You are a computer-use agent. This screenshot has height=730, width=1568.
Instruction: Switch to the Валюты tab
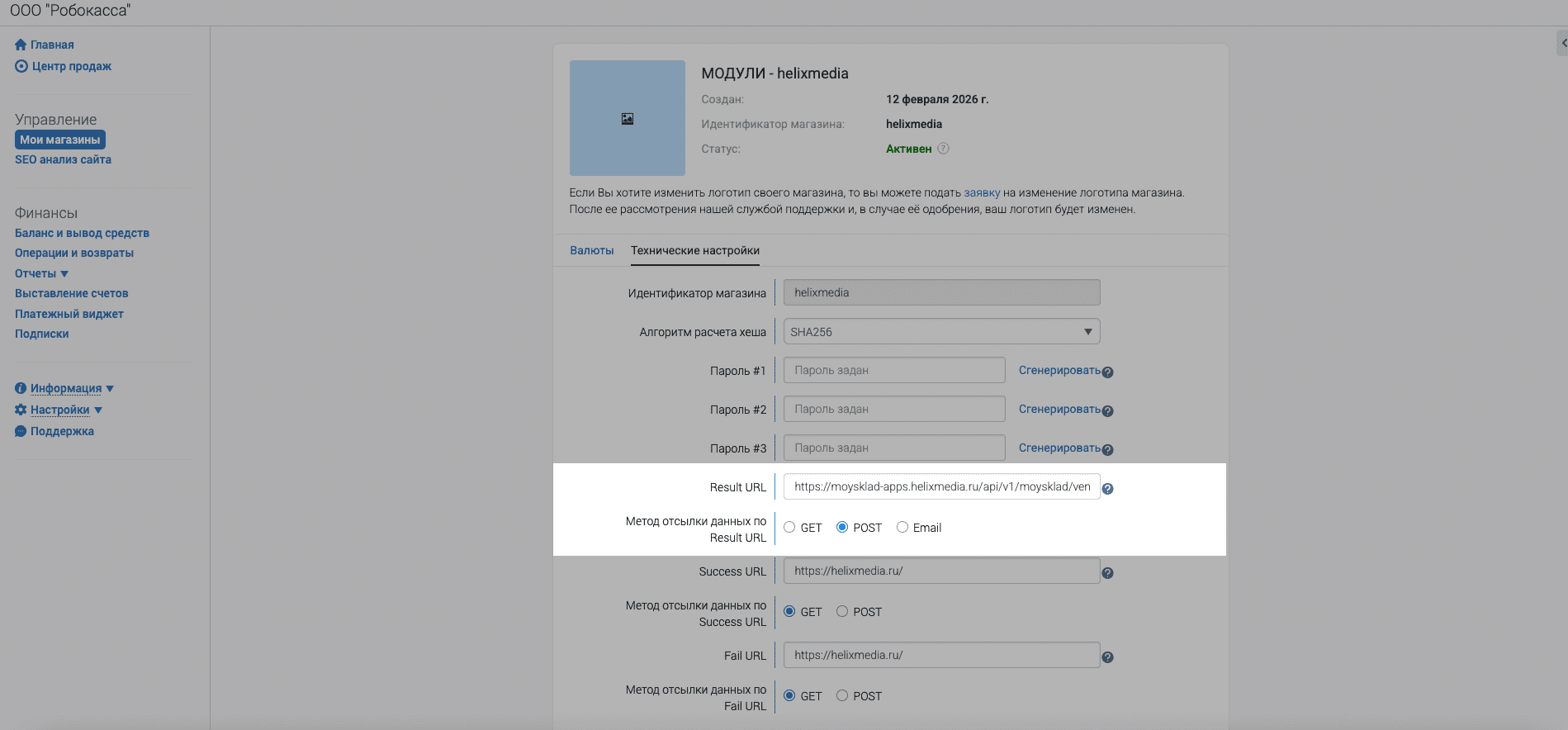click(591, 250)
